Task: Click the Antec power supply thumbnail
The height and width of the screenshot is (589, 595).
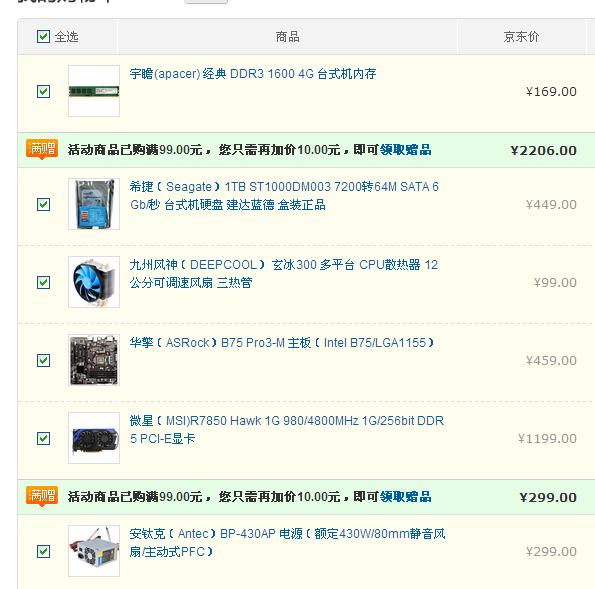Action: tap(94, 551)
